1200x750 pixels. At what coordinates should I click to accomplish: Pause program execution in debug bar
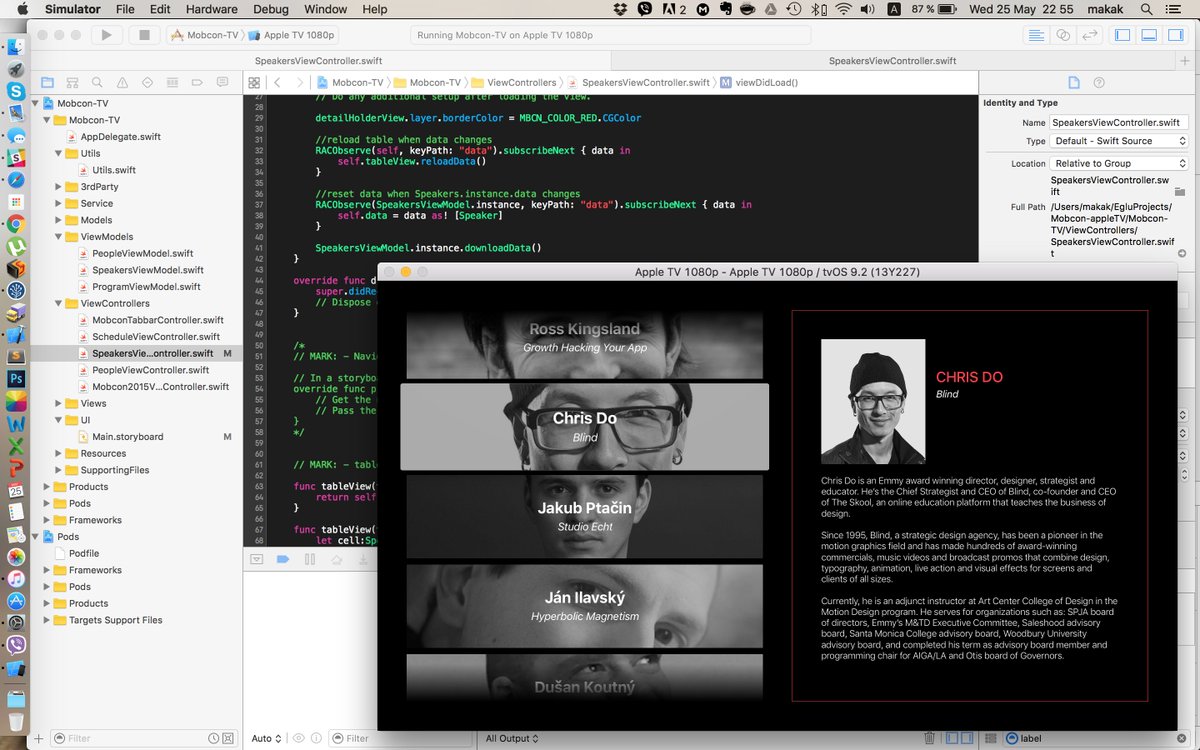310,559
